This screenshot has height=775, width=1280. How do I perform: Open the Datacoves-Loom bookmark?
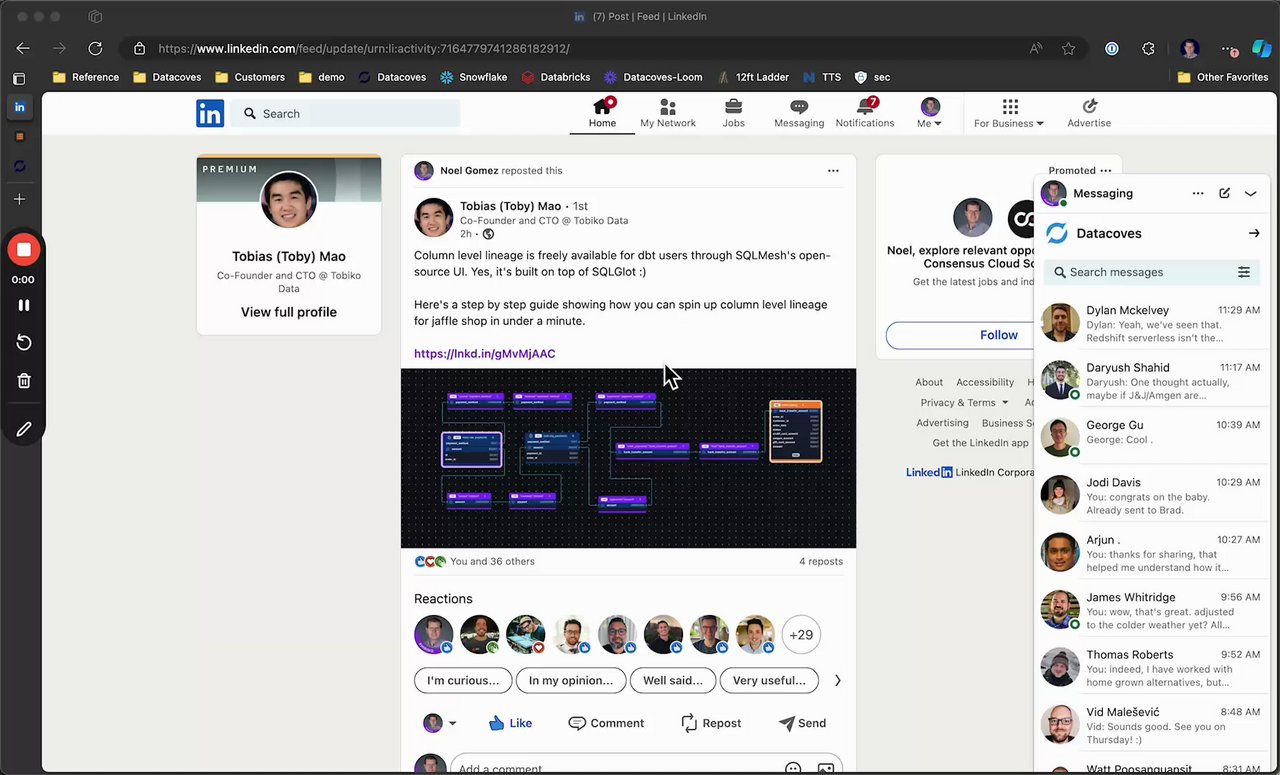653,77
